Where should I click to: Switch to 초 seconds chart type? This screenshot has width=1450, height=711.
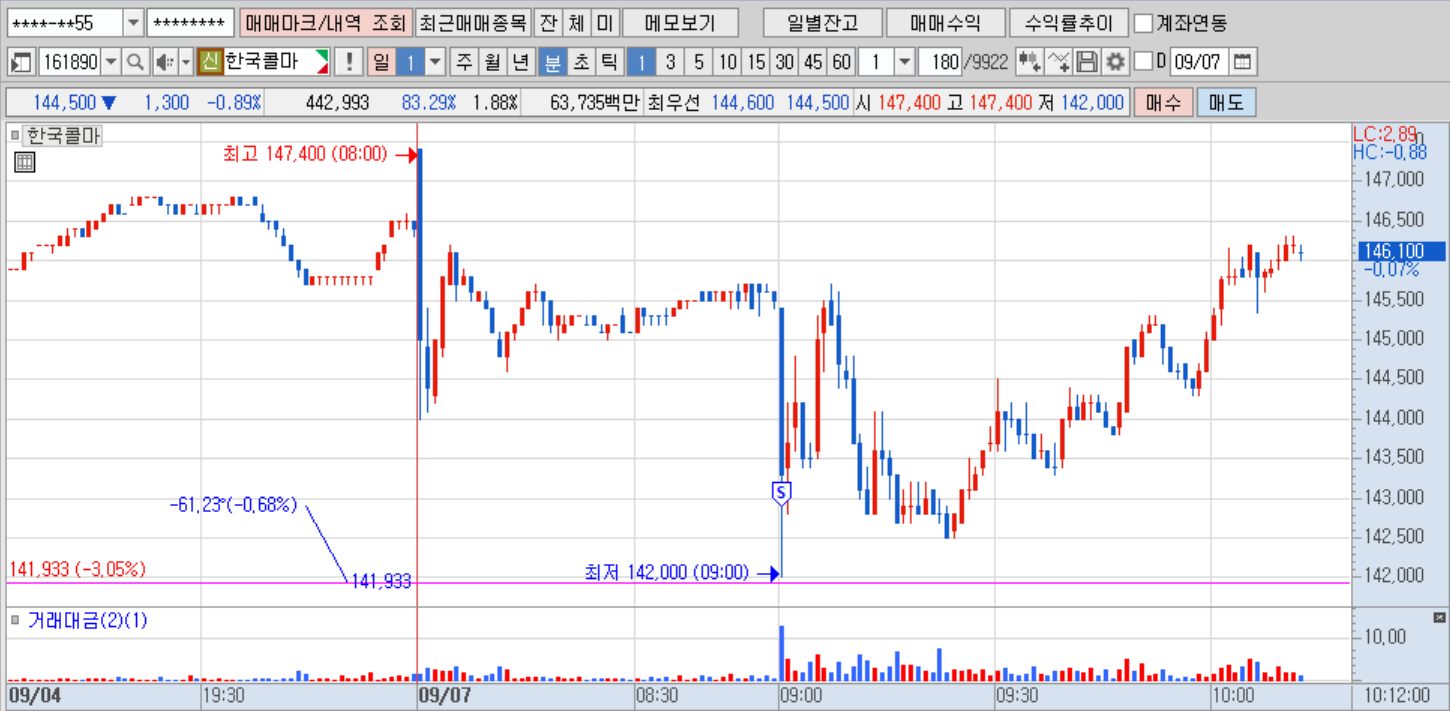[x=580, y=62]
